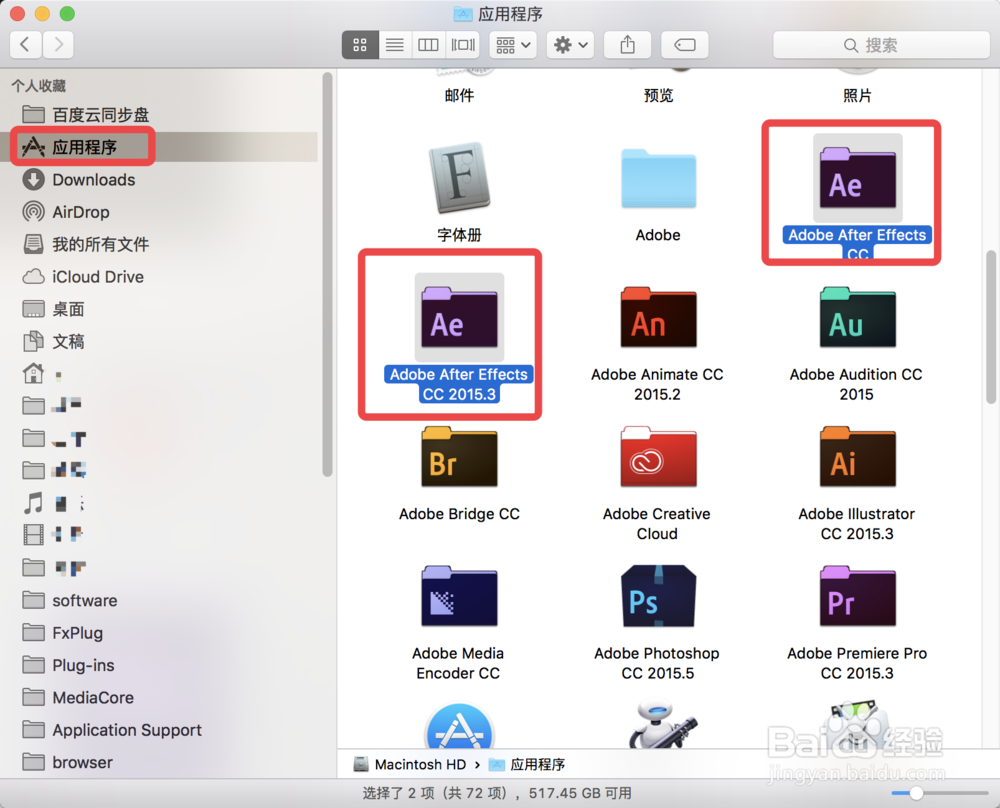1000x808 pixels.
Task: Click the 照片 label
Action: pos(857,96)
